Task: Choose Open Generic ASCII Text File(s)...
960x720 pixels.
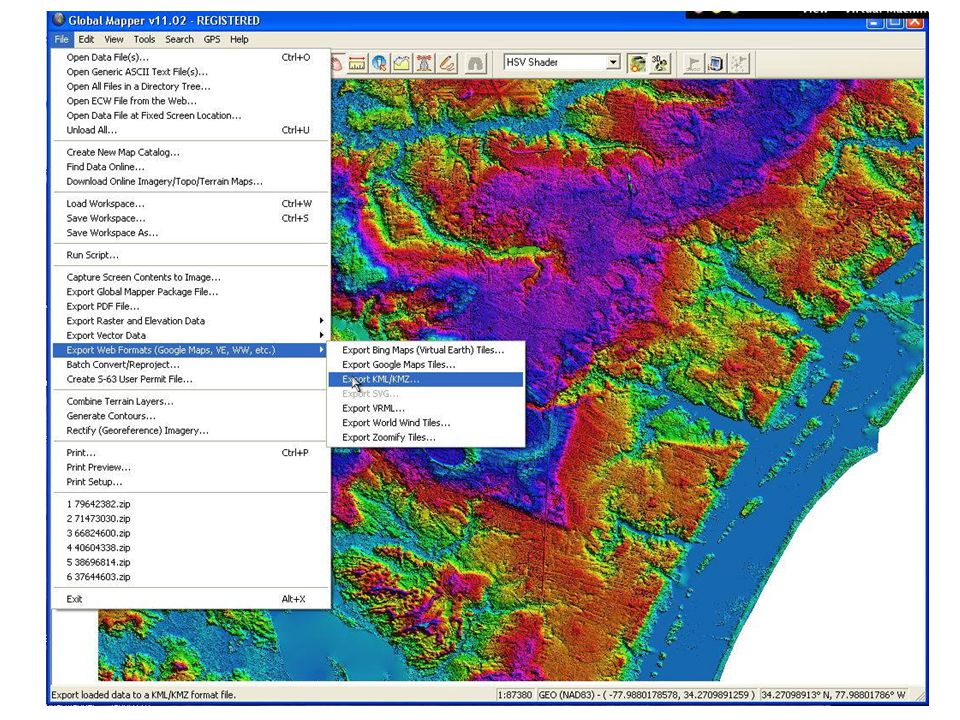Action: pos(190,72)
